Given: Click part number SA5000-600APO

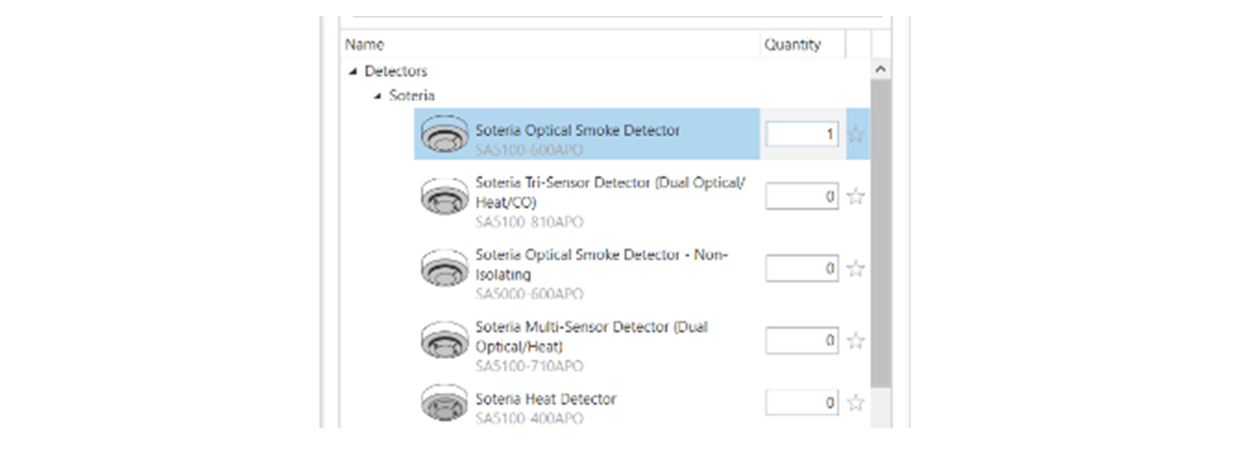Looking at the screenshot, I should click(x=529, y=294).
